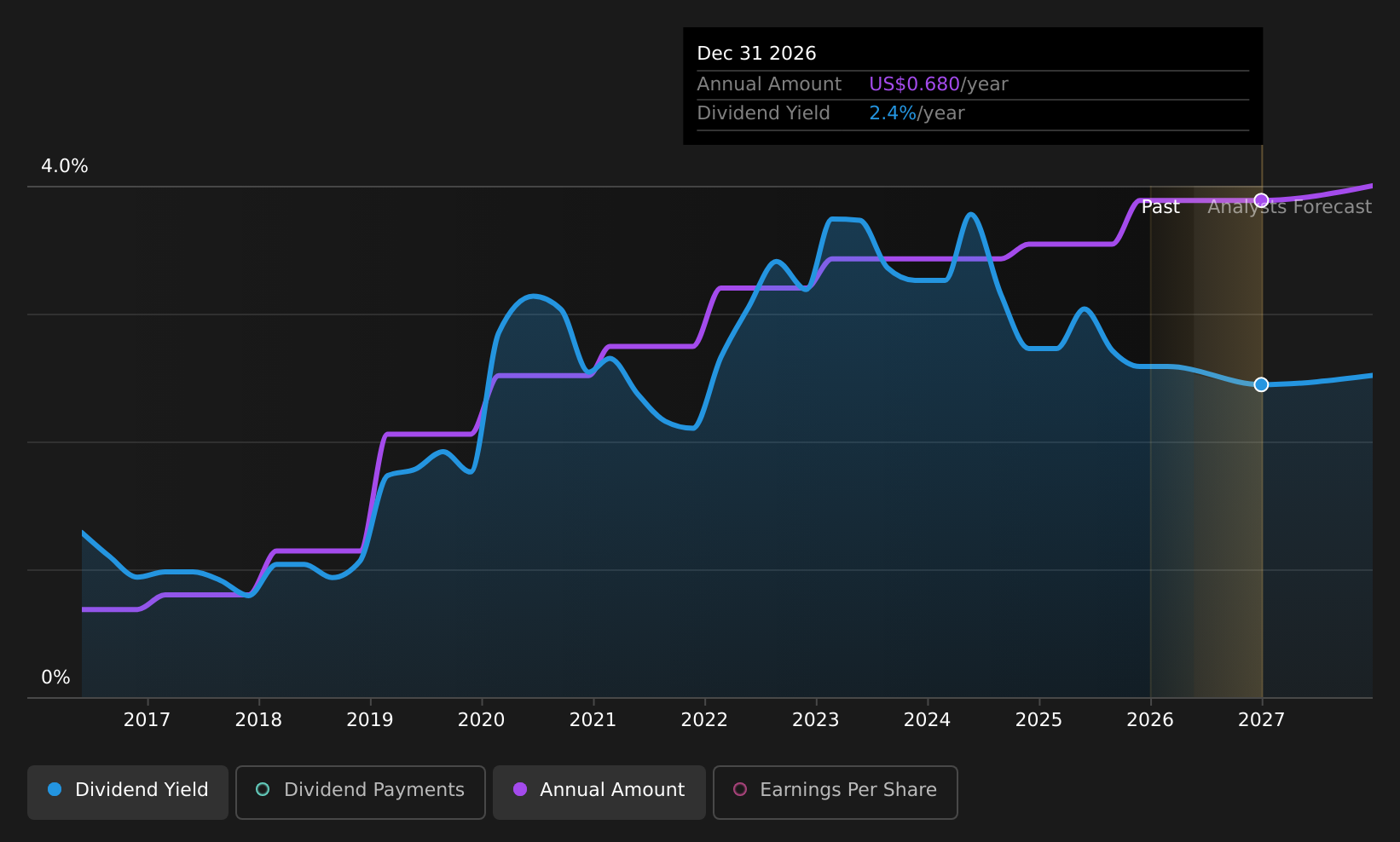Click the 2021 x-axis label
The height and width of the screenshot is (842, 1400).
593,720
